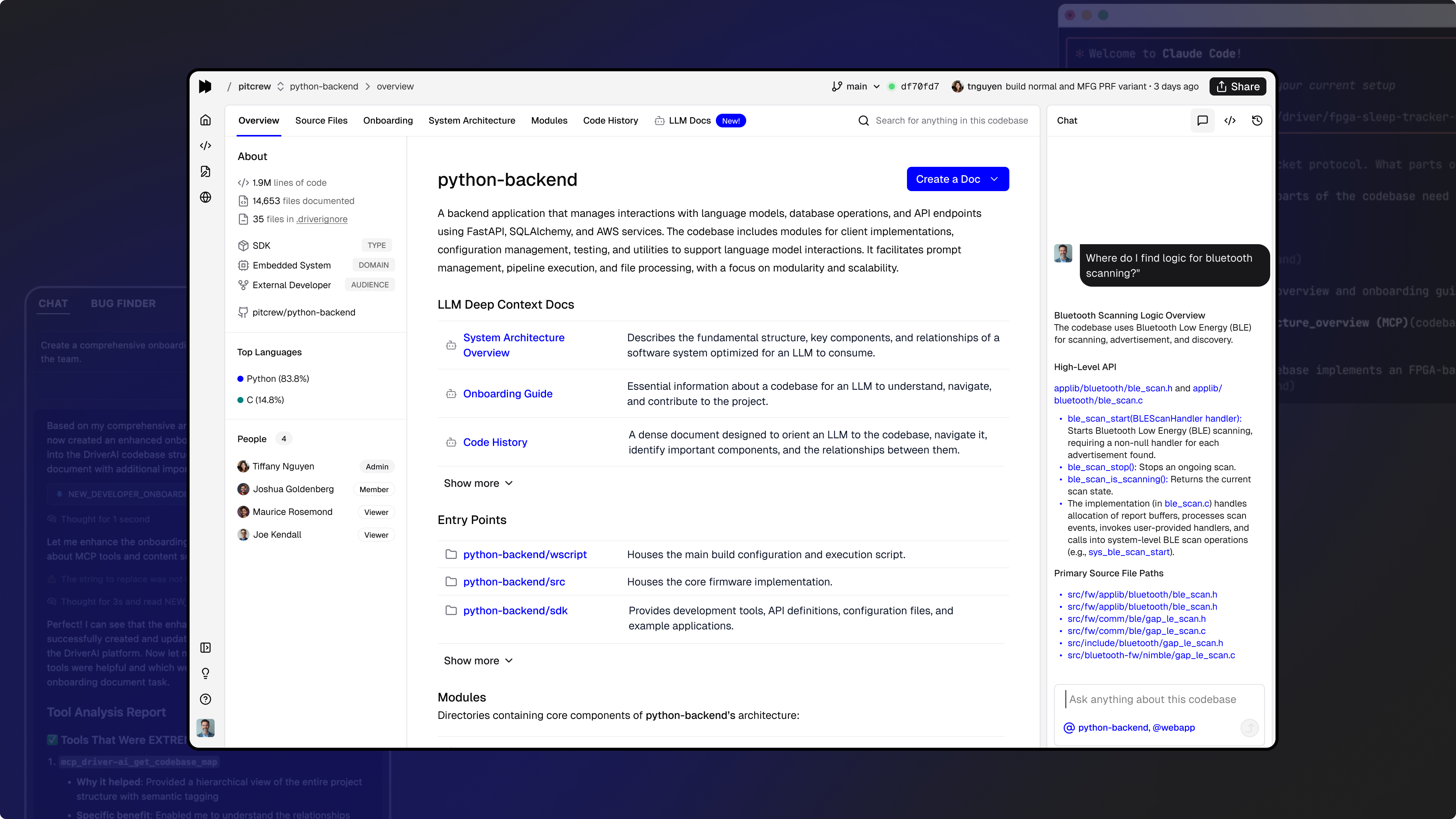Screen dimensions: 1456x819
Task: Click the Share button
Action: coord(1237,86)
